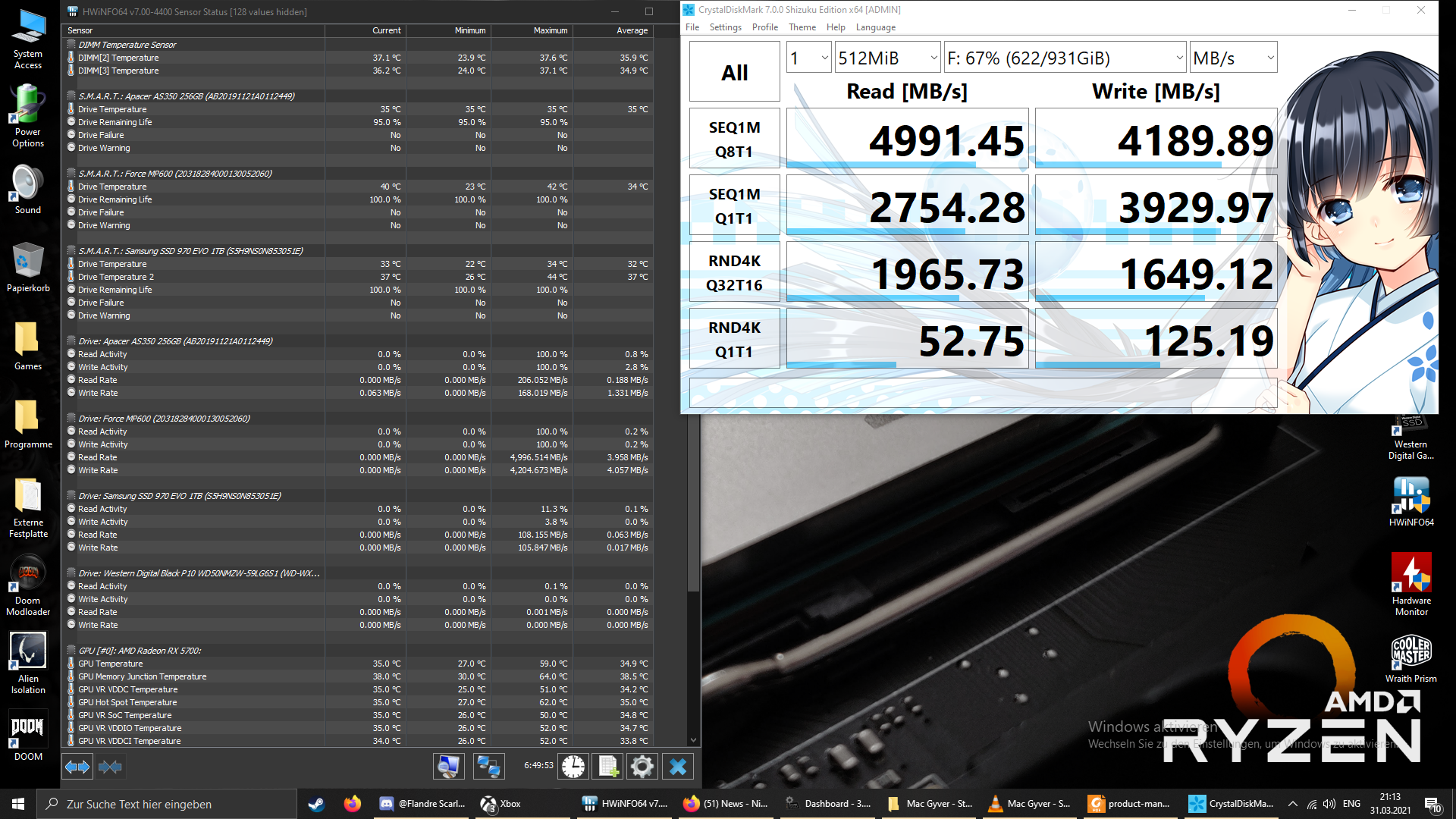The image size is (1456, 819).
Task: Click the HWiNFO logging start sheet icon
Action: (608, 767)
